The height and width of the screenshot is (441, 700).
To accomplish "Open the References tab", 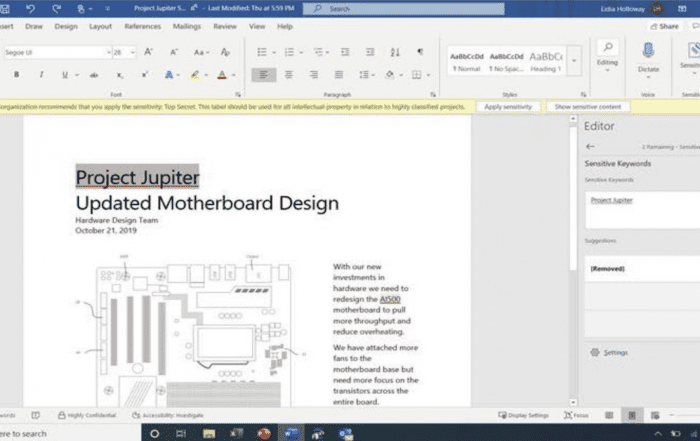I will [x=142, y=26].
